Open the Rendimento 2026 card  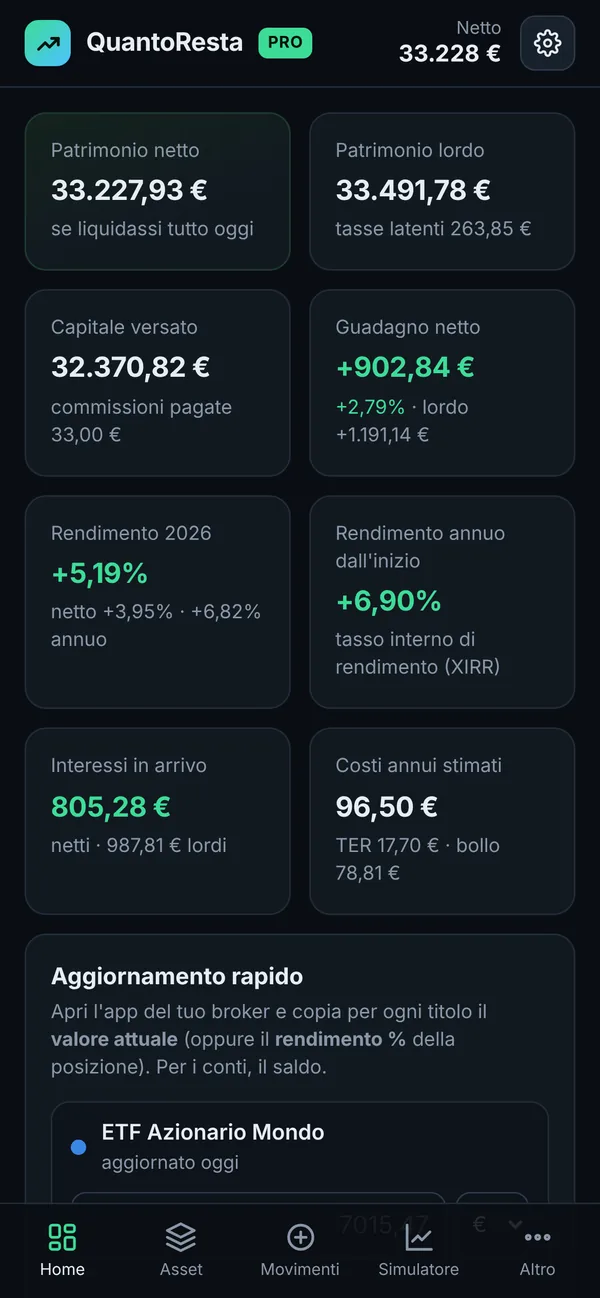tap(157, 602)
